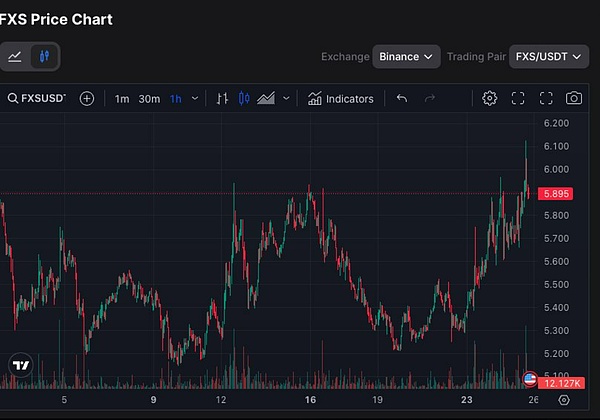
Task: Take a chart snapshot with camera icon
Action: [574, 98]
